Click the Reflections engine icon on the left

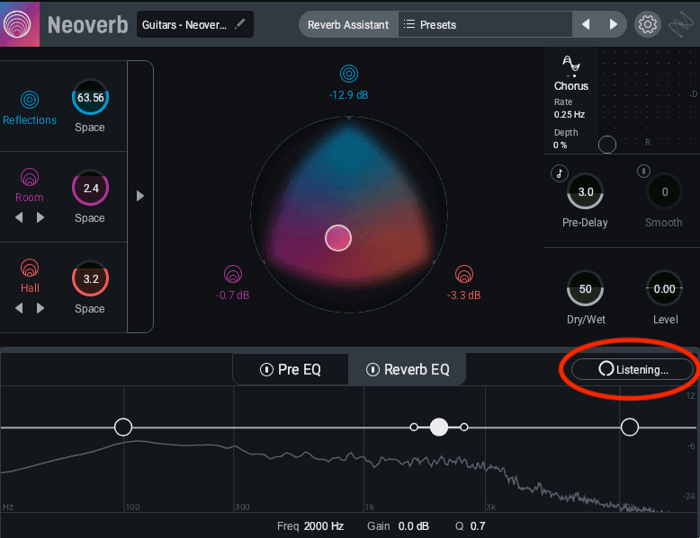pos(29,100)
